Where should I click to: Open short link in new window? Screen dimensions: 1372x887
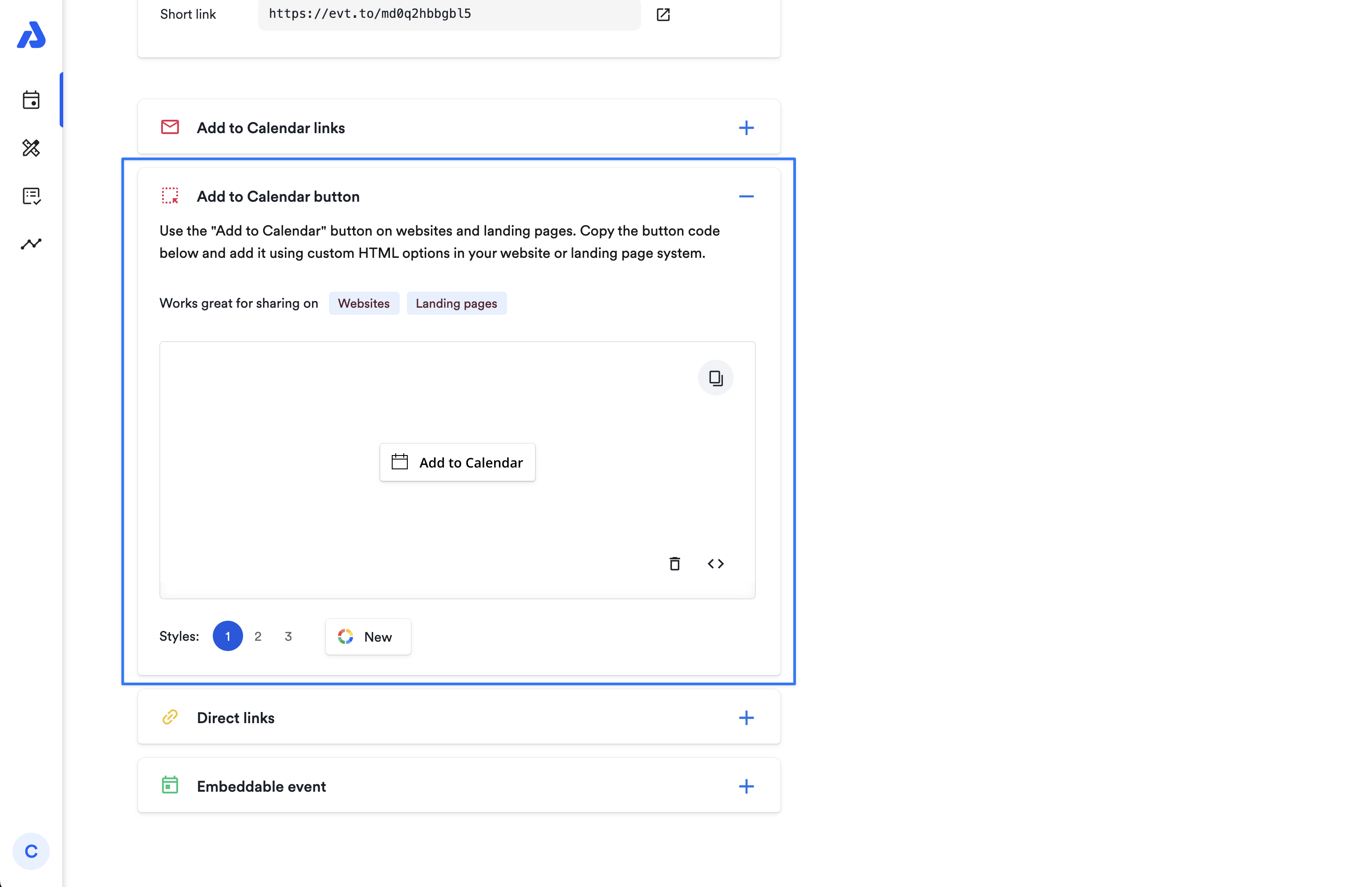point(663,14)
